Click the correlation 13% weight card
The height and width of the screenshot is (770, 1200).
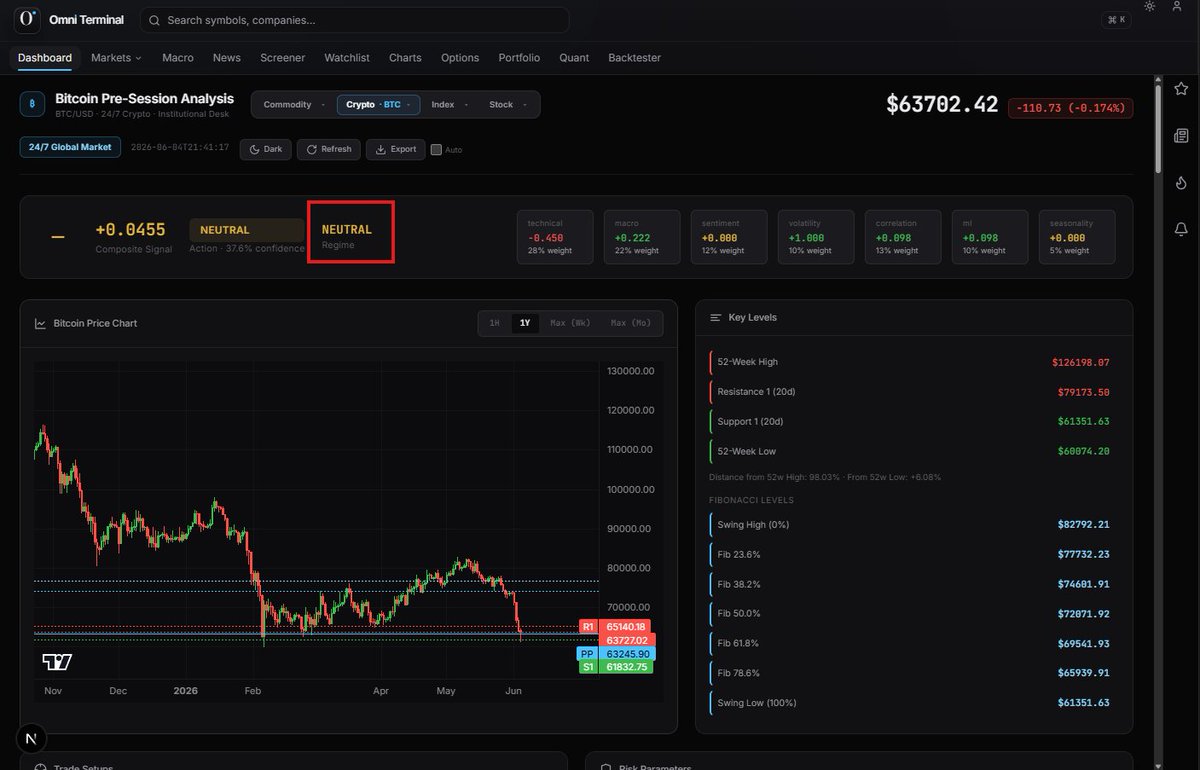coord(903,237)
